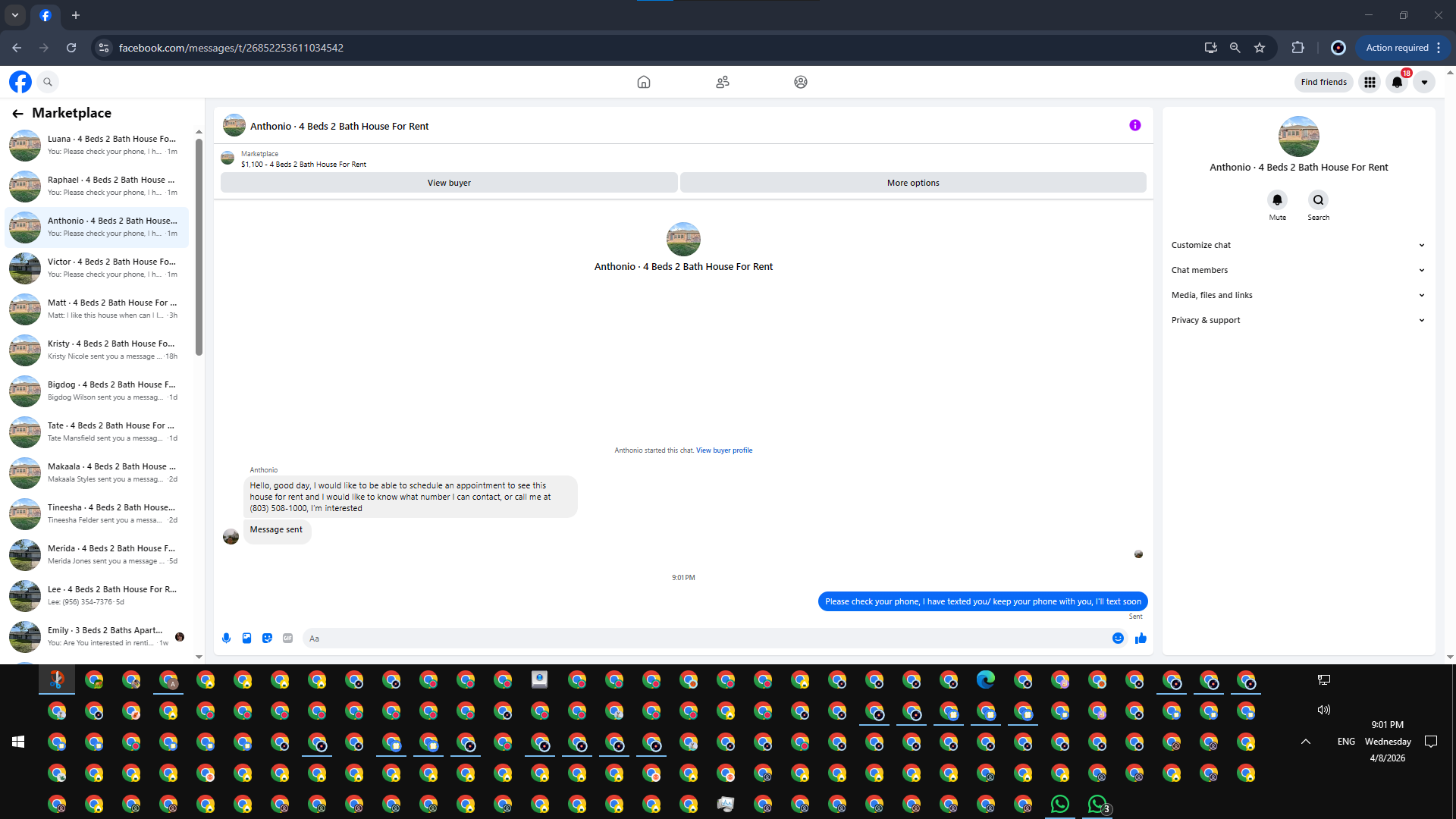Click the purple conversation info icon
The image size is (1456, 819).
pos(1134,125)
